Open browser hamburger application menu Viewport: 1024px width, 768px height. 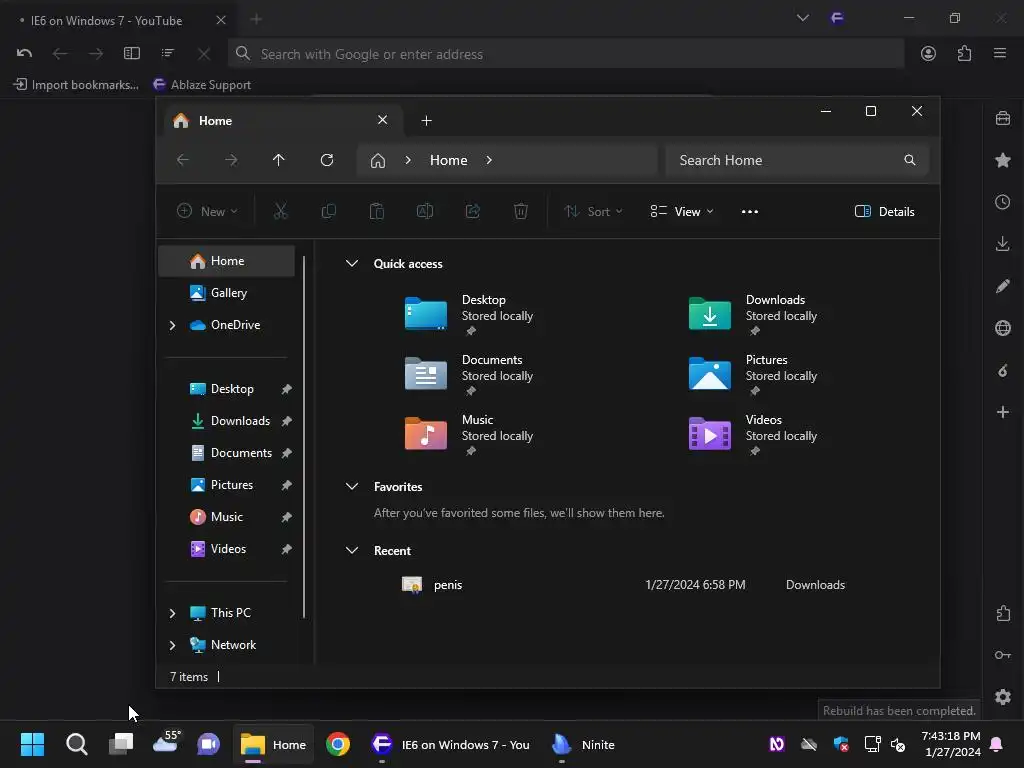point(1000,54)
